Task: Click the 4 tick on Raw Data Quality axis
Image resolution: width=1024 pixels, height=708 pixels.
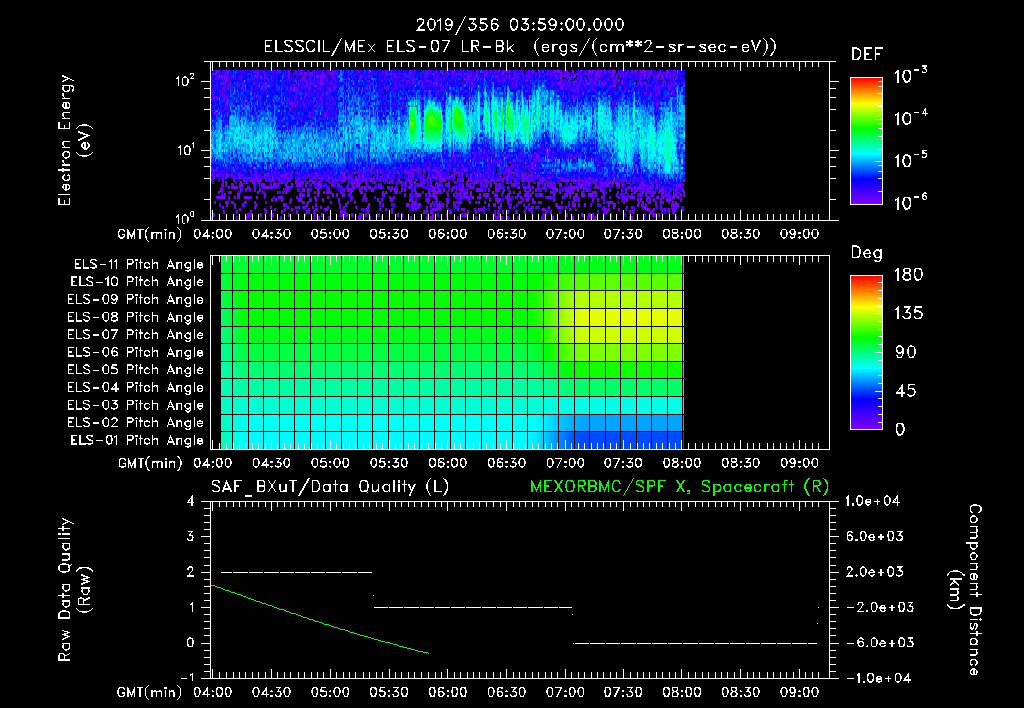Action: [191, 501]
